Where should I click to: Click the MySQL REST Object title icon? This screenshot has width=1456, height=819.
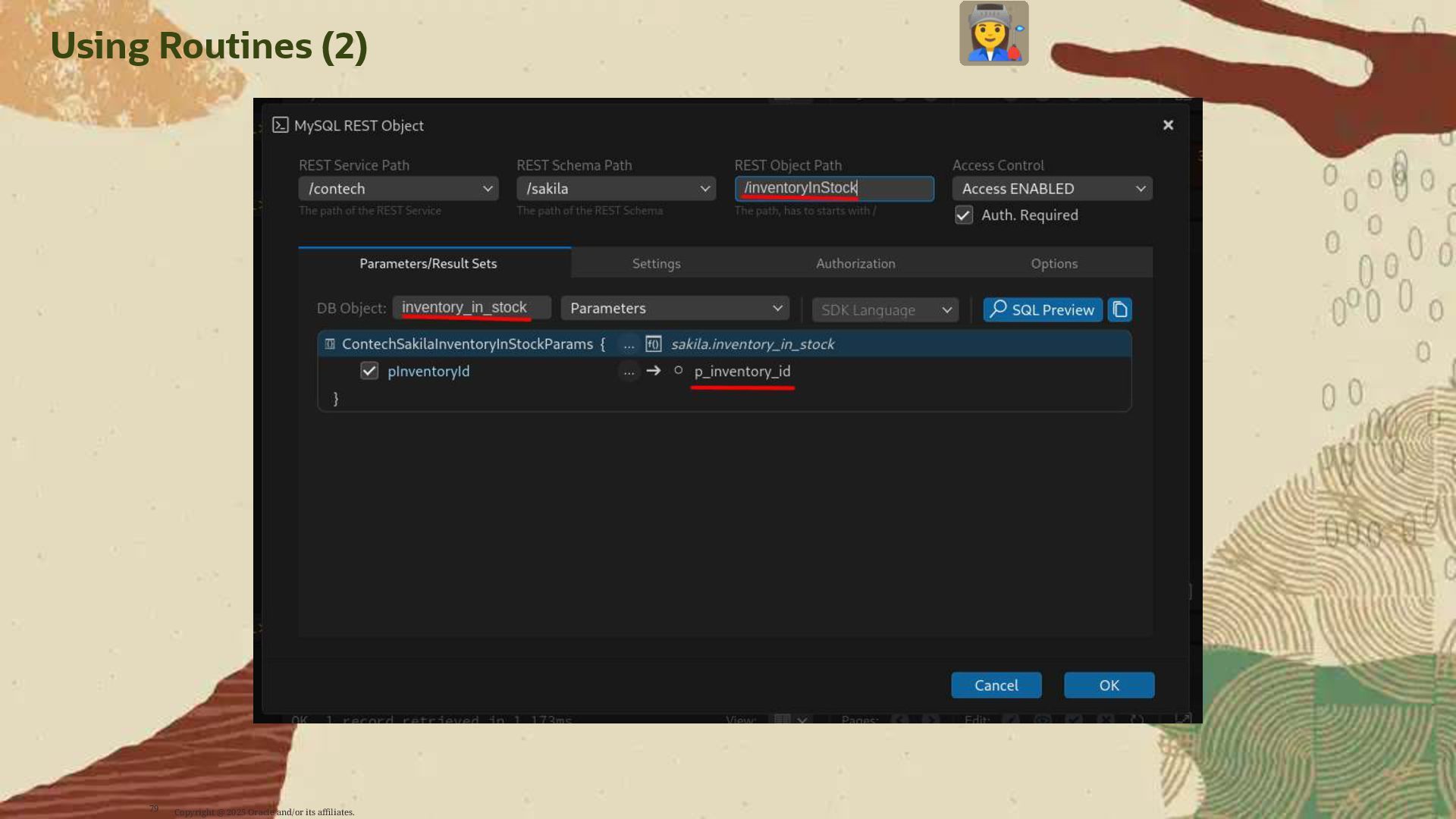(x=281, y=125)
